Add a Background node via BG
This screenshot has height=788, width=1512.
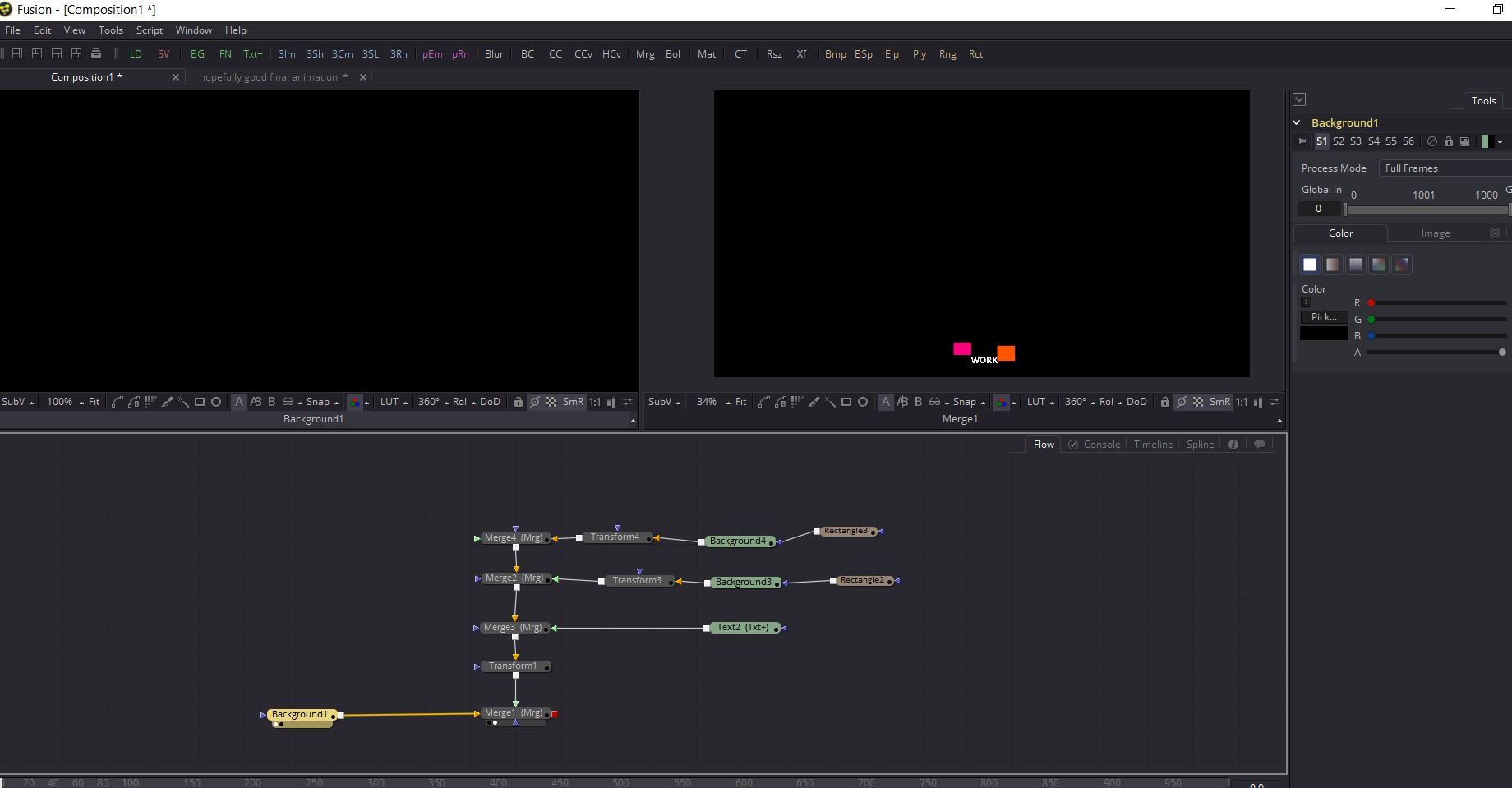(x=197, y=54)
